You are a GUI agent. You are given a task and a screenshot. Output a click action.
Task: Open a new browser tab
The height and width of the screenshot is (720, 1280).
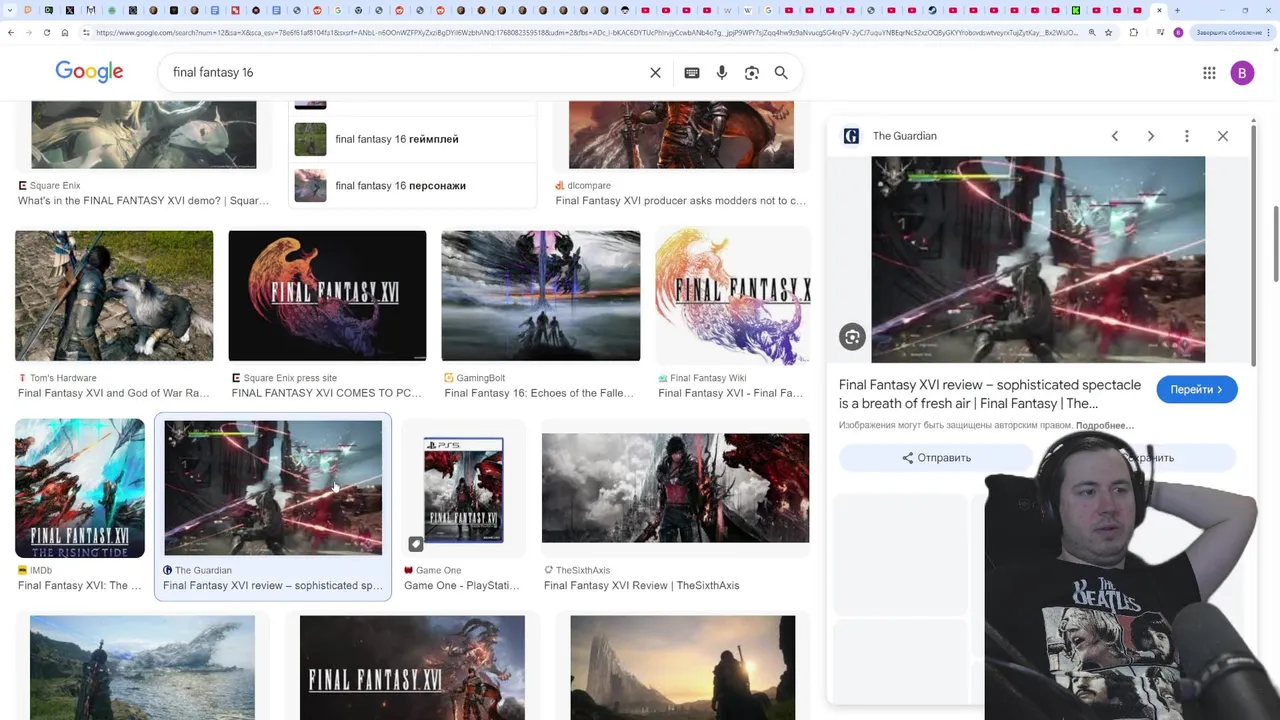click(x=1177, y=10)
